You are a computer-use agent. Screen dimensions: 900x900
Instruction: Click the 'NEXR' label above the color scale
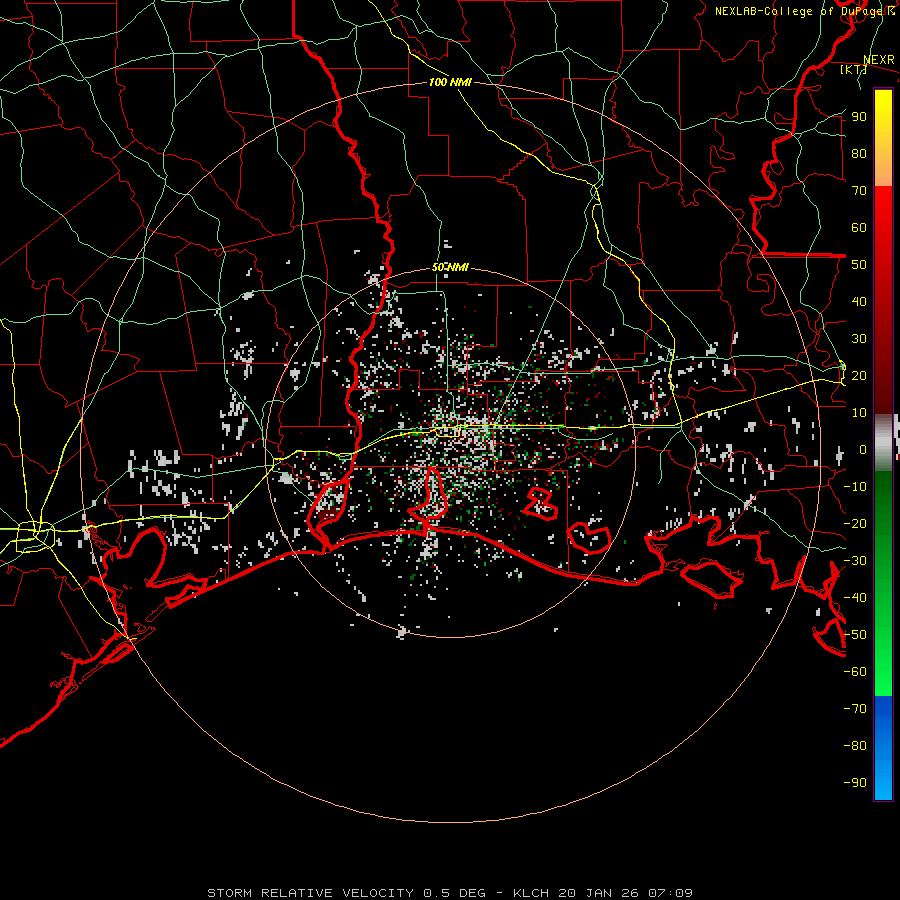pos(879,60)
